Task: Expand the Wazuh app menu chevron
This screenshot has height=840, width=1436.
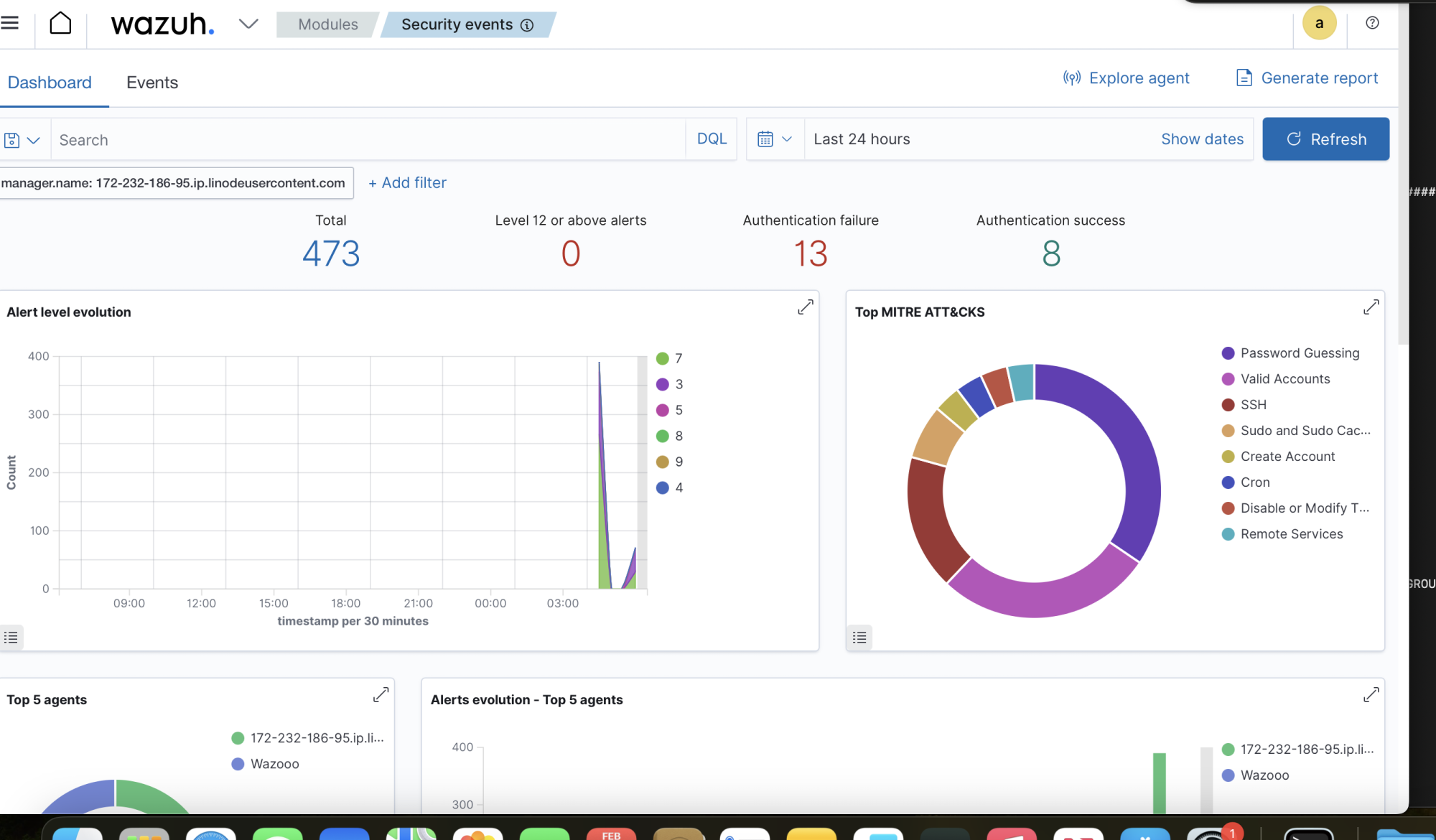Action: (248, 24)
